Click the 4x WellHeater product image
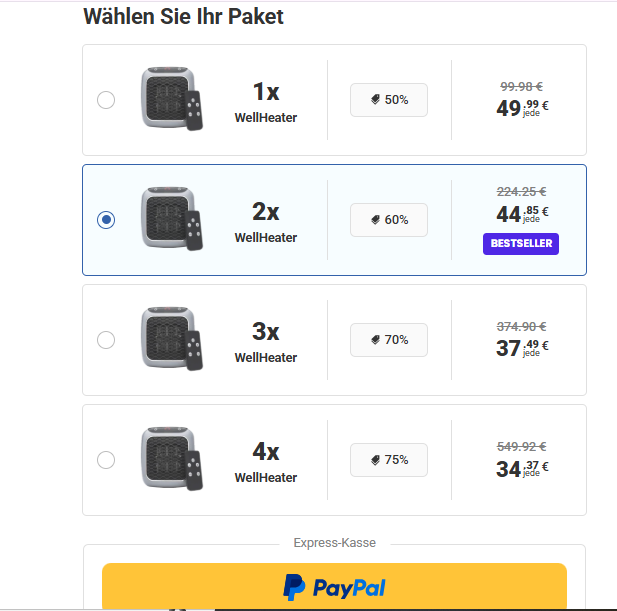This screenshot has height=611, width=617. (x=170, y=458)
